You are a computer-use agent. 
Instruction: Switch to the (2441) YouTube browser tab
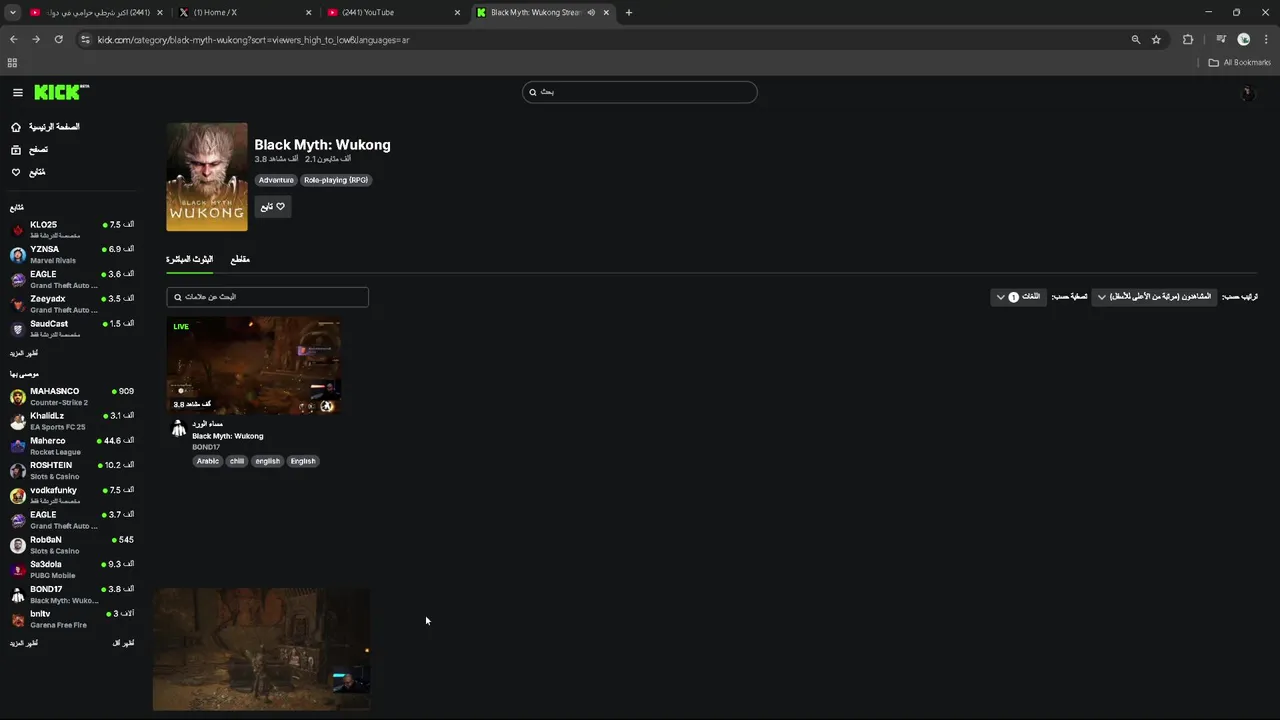tap(393, 12)
